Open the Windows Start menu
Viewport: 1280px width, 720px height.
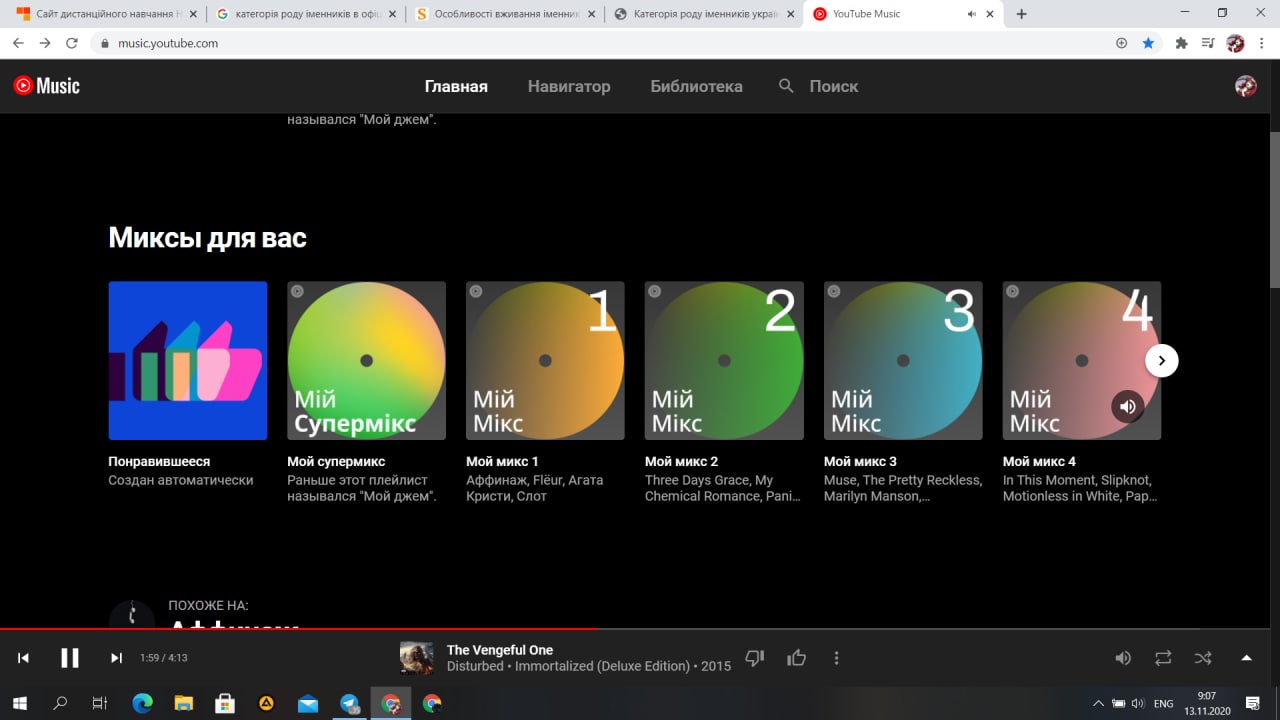[x=20, y=703]
